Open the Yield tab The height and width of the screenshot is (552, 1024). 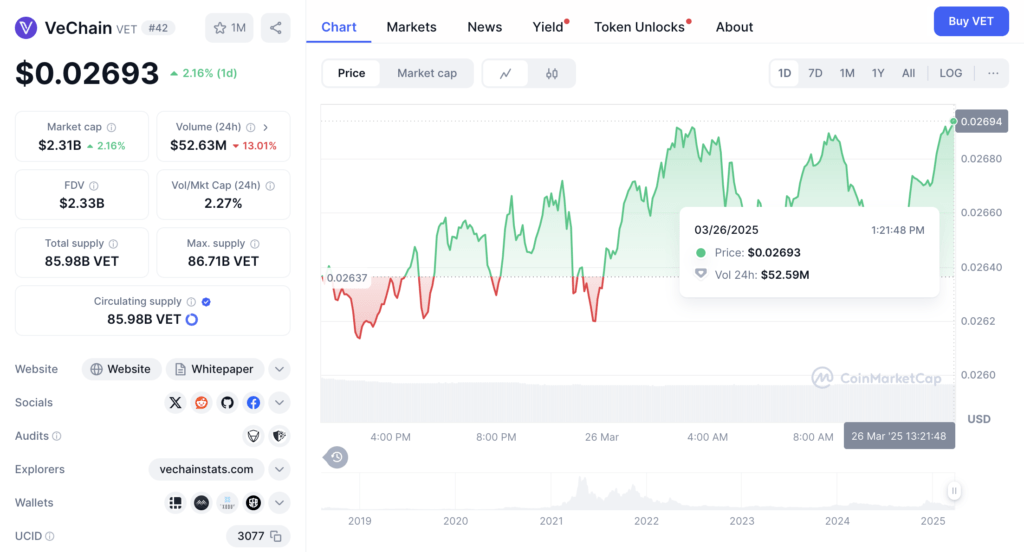pyautogui.click(x=549, y=27)
